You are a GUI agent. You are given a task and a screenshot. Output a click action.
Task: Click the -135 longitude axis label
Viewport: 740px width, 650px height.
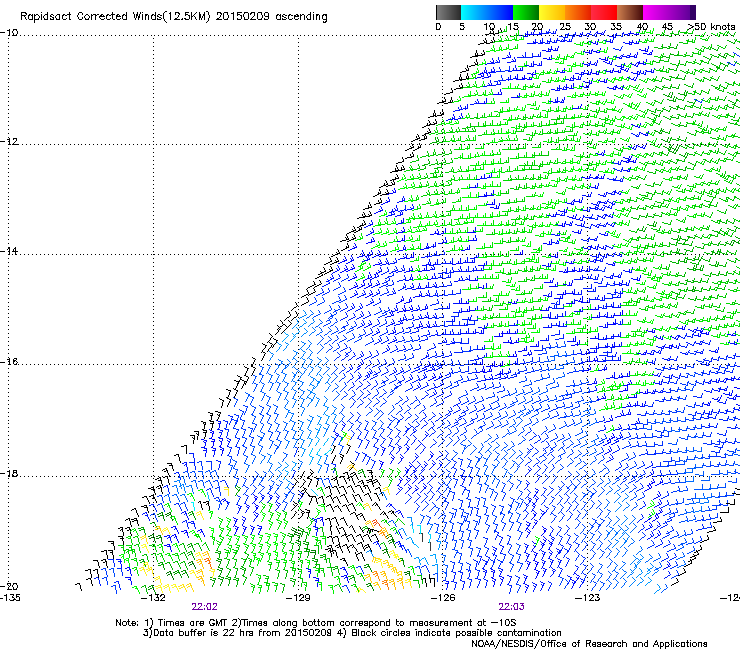(x=10, y=598)
